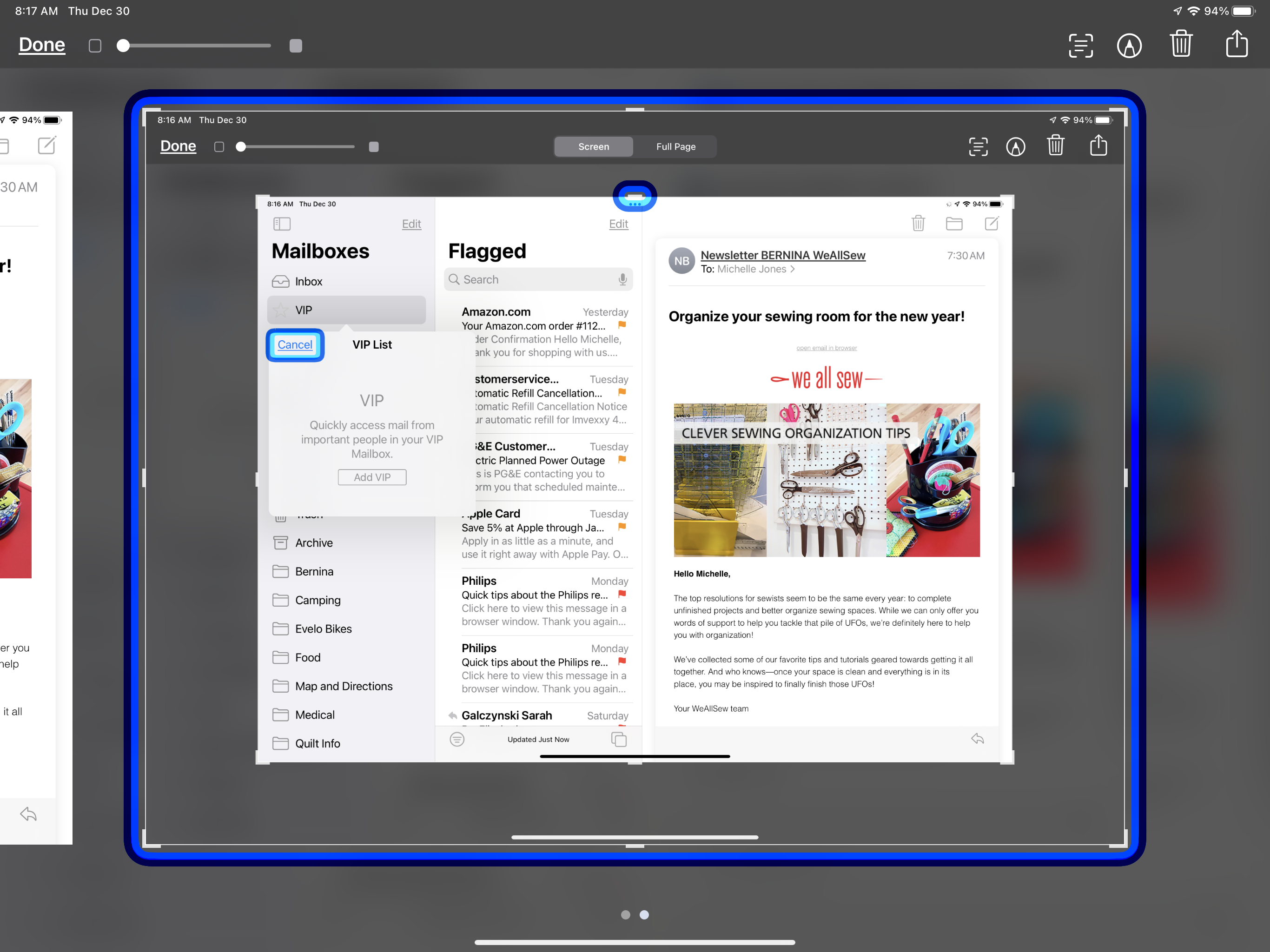Cancel the VIP List popover
This screenshot has height=952, width=1270.
295,344
